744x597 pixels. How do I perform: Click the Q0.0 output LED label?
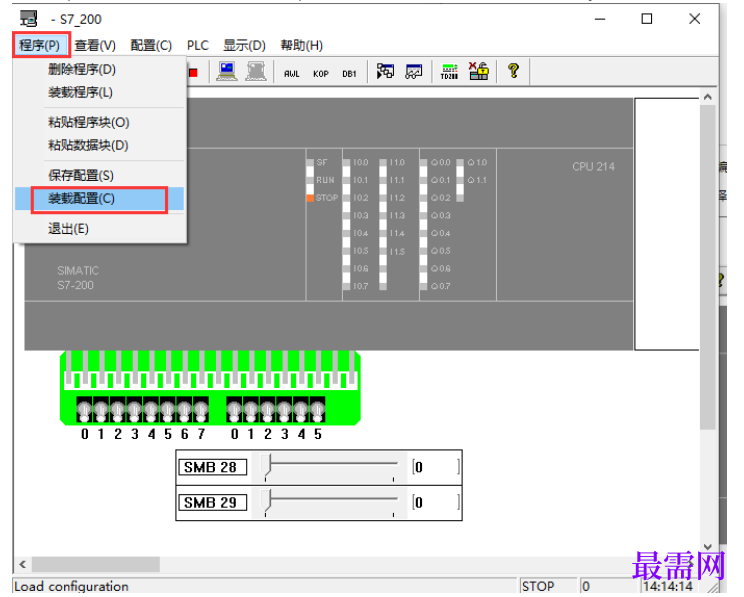click(440, 162)
